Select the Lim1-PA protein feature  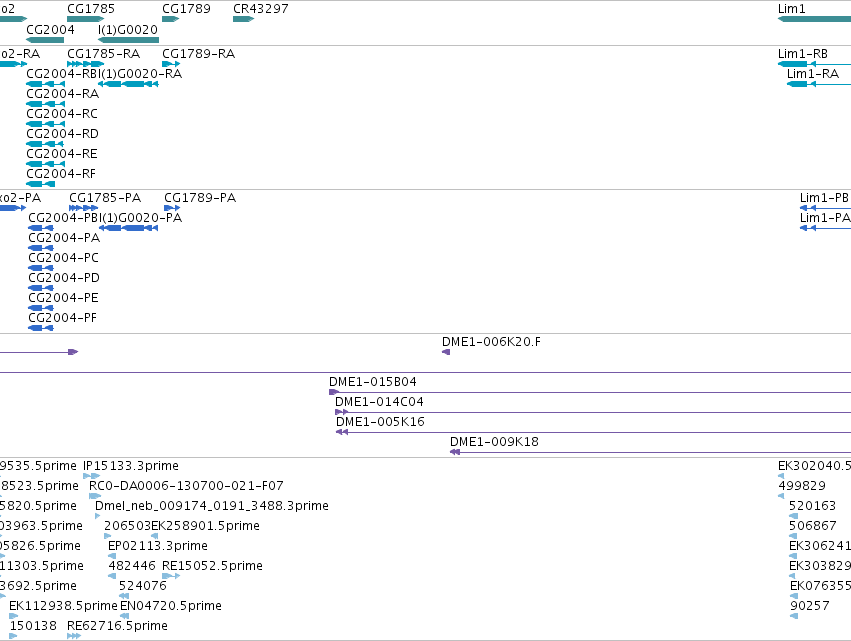(x=825, y=228)
